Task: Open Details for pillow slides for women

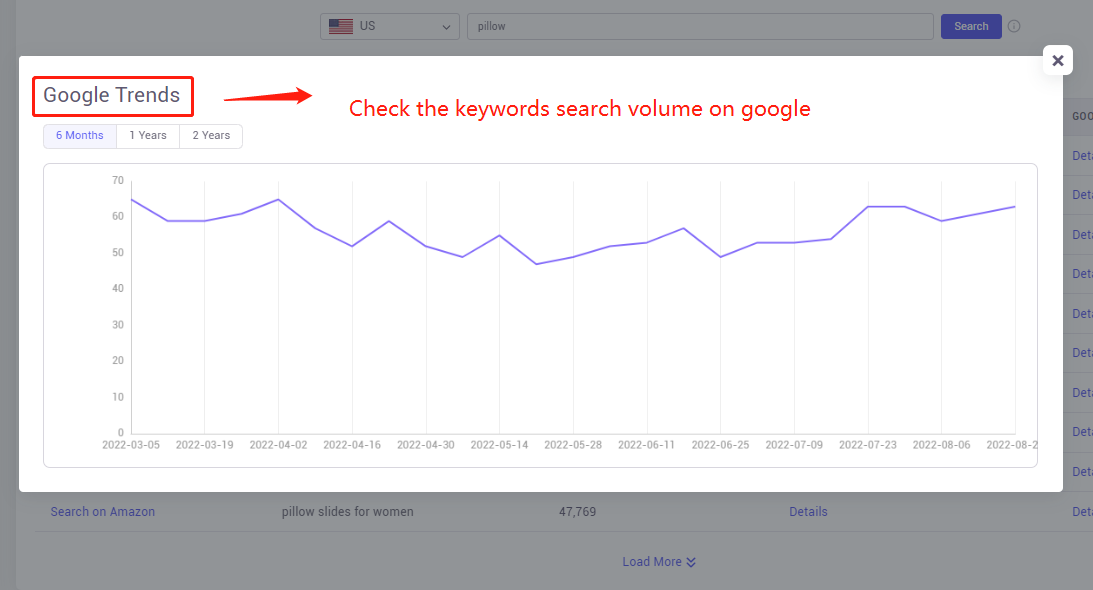Action: (808, 512)
